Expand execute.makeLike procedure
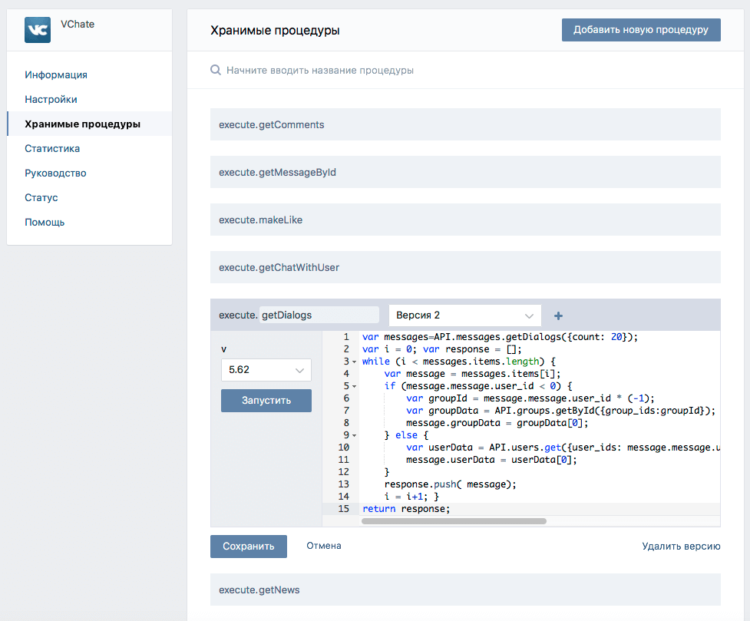750x621 pixels. click(465, 220)
